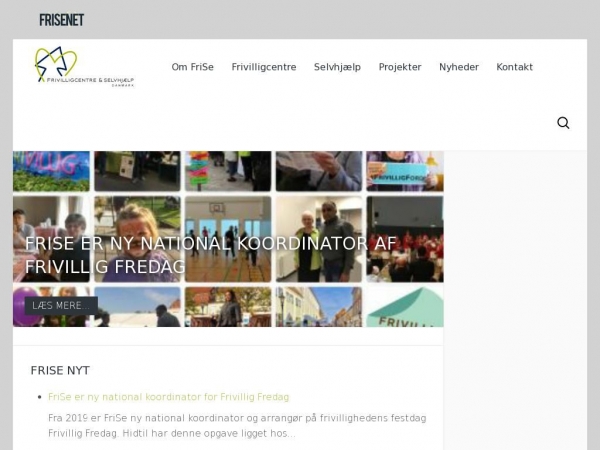This screenshot has width=600, height=450.
Task: Click the news excerpt starting 'Fra 2019 er FriSe'
Action: (237, 426)
